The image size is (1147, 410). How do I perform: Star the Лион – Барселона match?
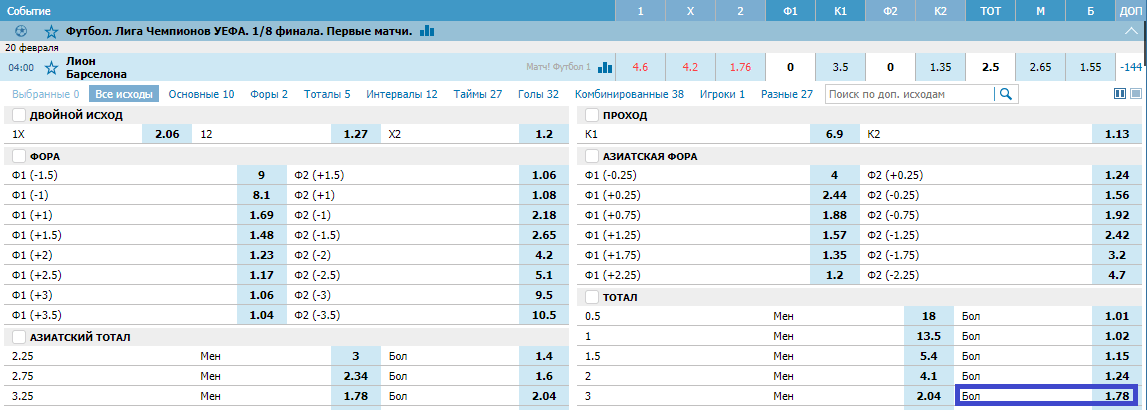(51, 67)
